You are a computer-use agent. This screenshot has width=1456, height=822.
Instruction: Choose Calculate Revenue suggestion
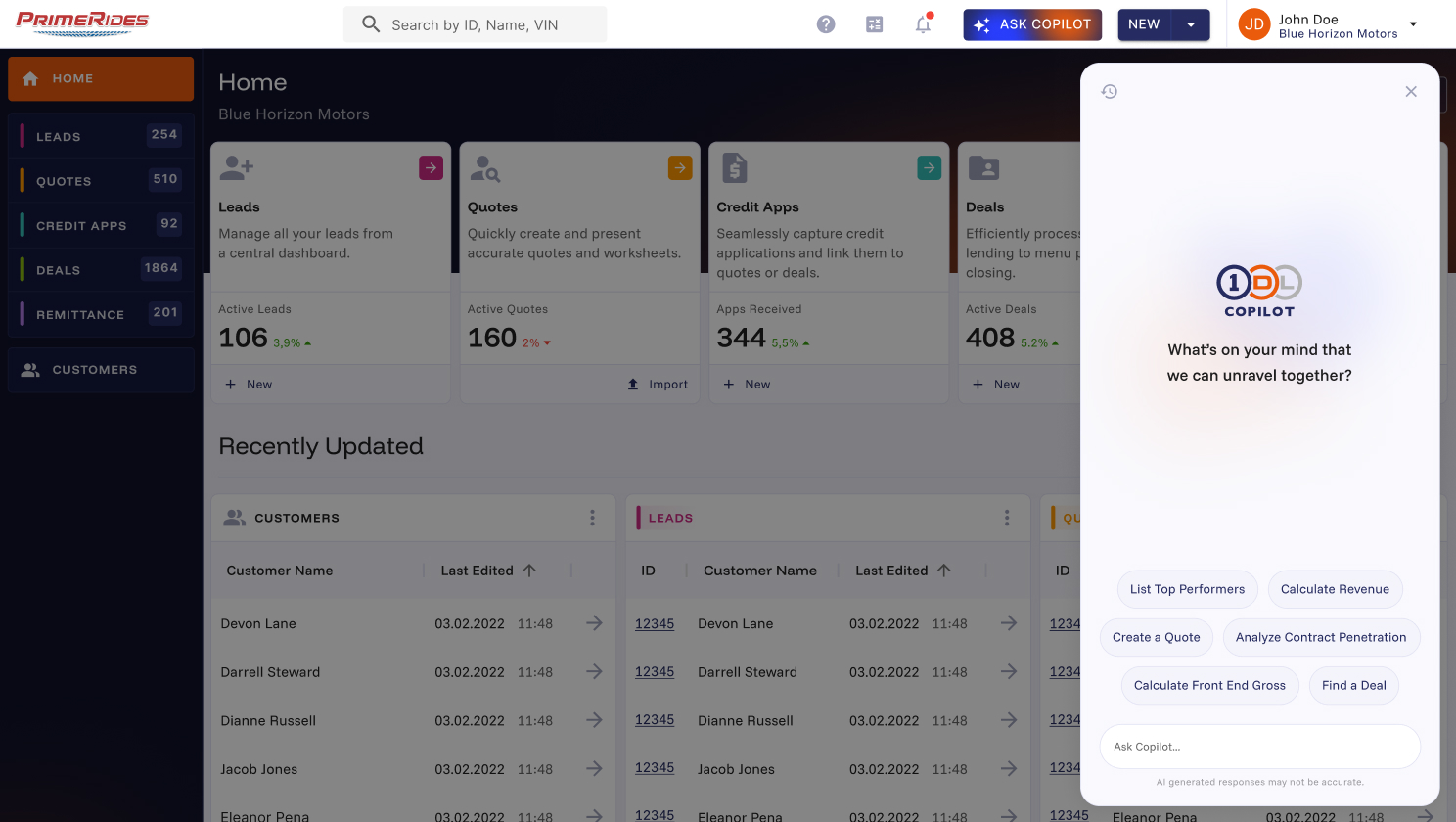1335,589
